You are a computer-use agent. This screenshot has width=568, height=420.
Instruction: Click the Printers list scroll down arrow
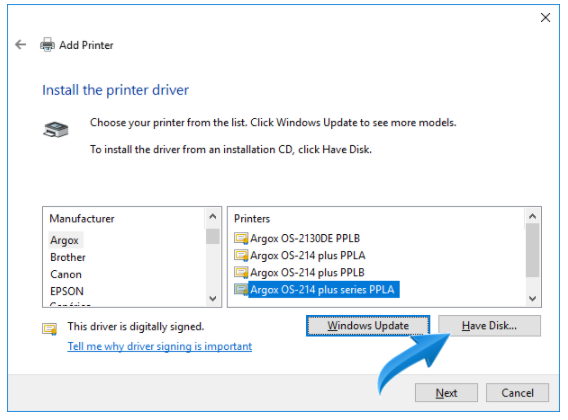click(x=532, y=299)
